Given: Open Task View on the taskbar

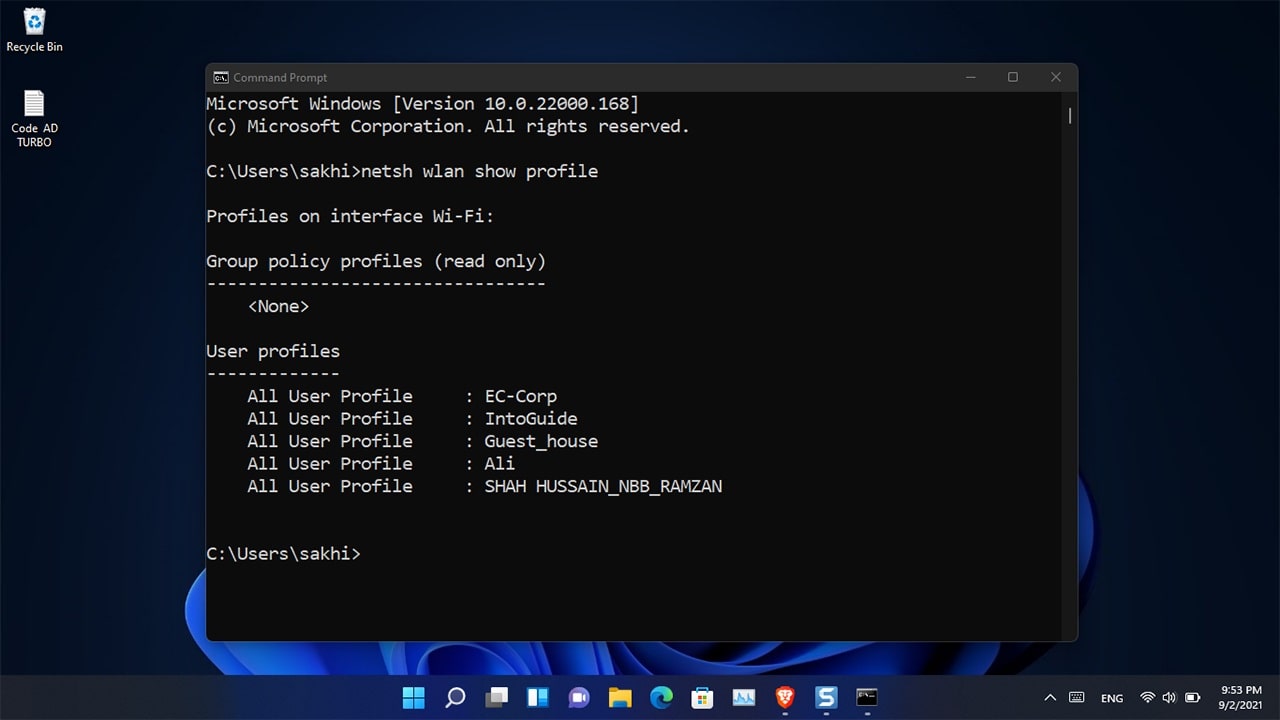Looking at the screenshot, I should click(x=496, y=697).
